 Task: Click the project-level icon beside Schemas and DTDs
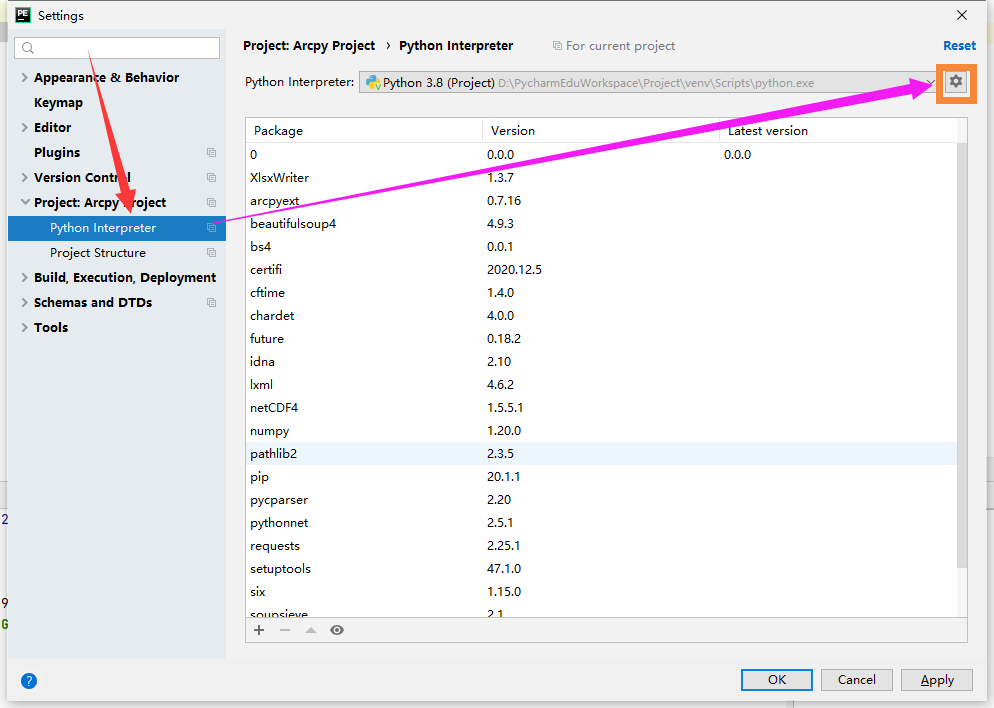[x=212, y=303]
